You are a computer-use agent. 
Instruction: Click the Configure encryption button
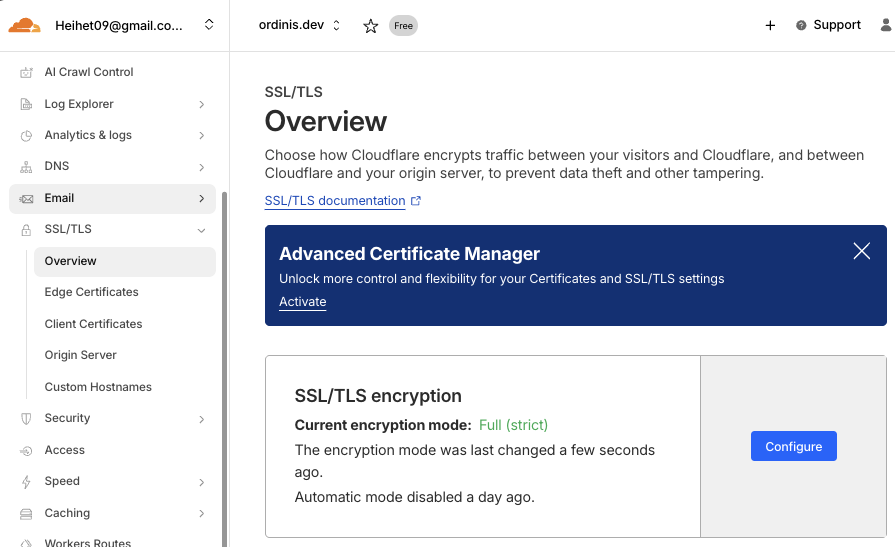tap(793, 447)
